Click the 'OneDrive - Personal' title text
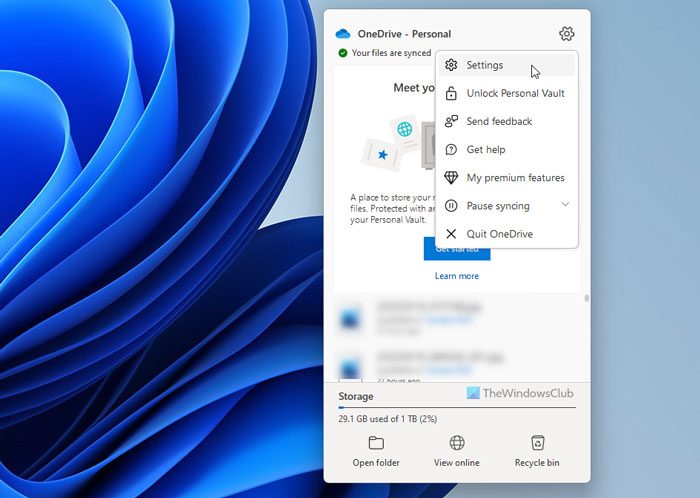700x498 pixels. 404,34
